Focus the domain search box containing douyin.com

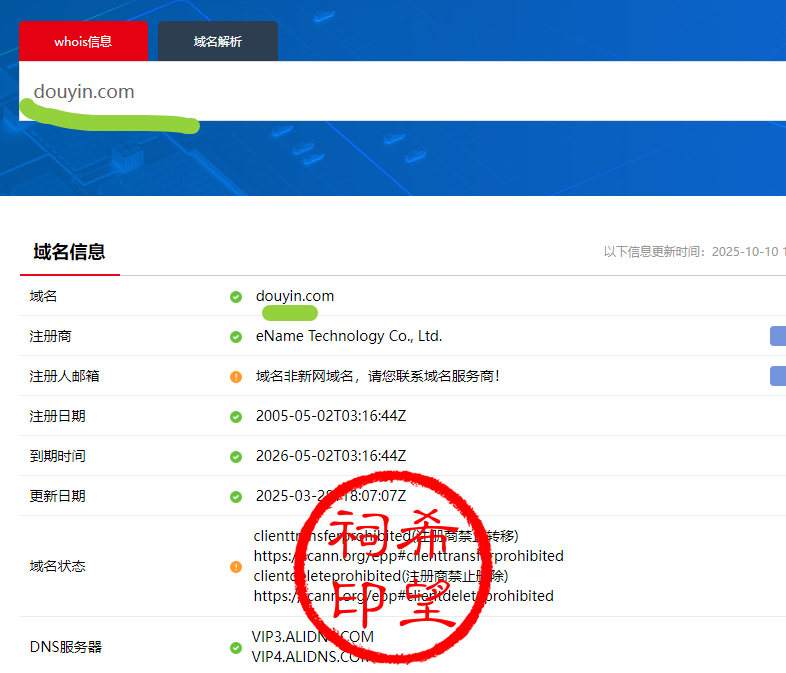click(400, 91)
